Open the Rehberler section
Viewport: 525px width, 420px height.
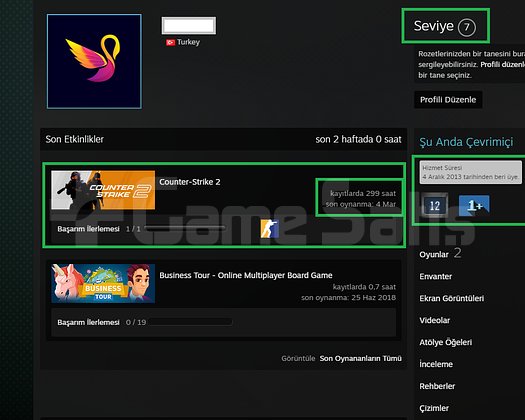pos(437,386)
